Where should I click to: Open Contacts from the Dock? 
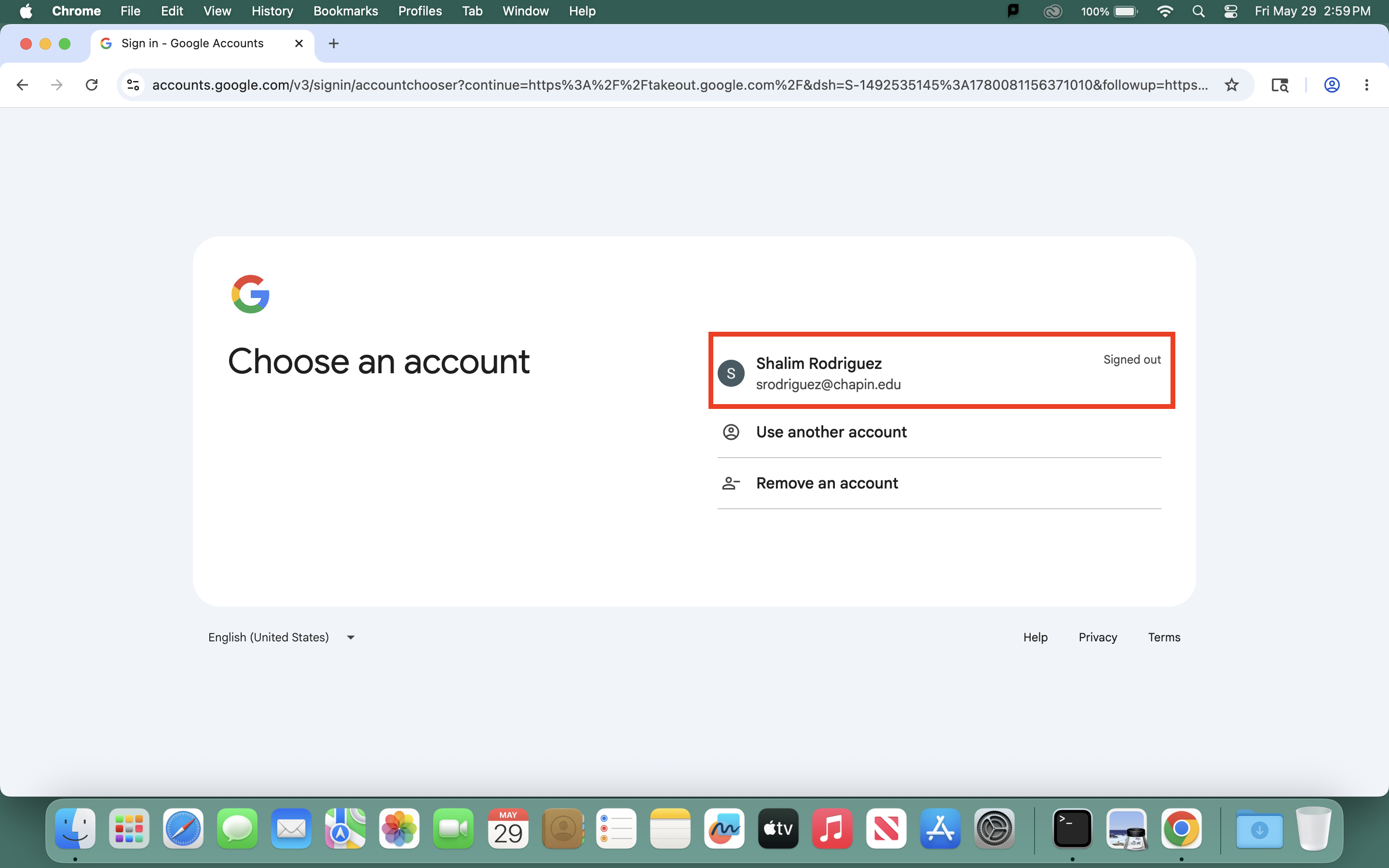point(562,828)
